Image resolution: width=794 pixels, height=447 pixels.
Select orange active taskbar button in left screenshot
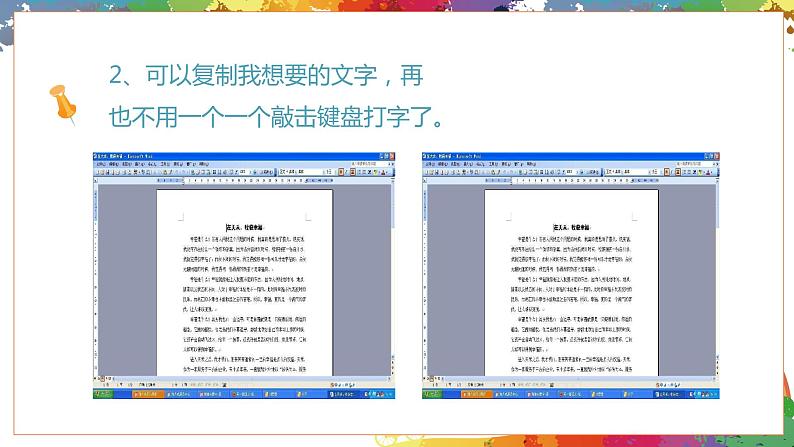click(148, 394)
